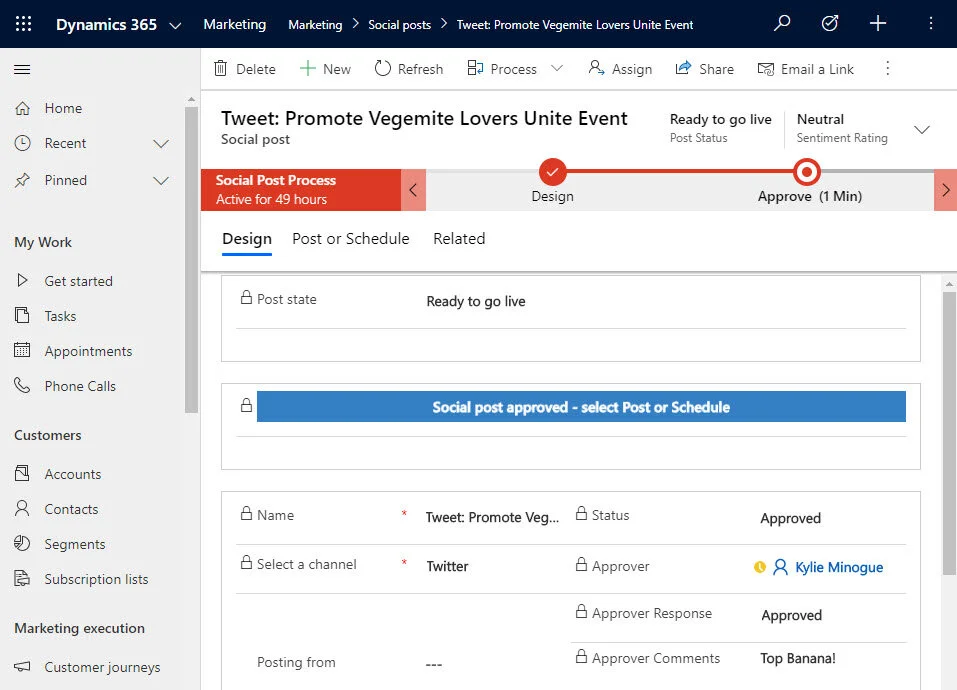Open the command bar overflow ellipsis
Viewport: 957px width, 690px height.
click(x=887, y=68)
